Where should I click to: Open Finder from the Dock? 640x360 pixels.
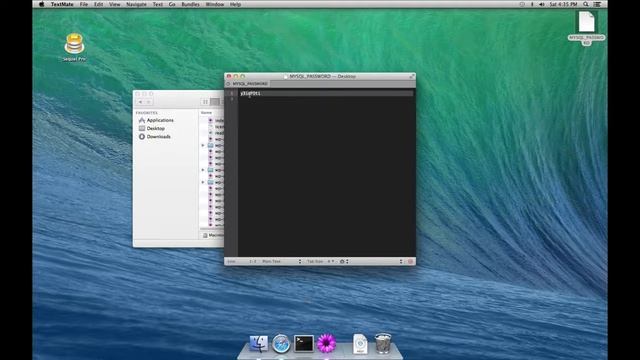[x=258, y=343]
